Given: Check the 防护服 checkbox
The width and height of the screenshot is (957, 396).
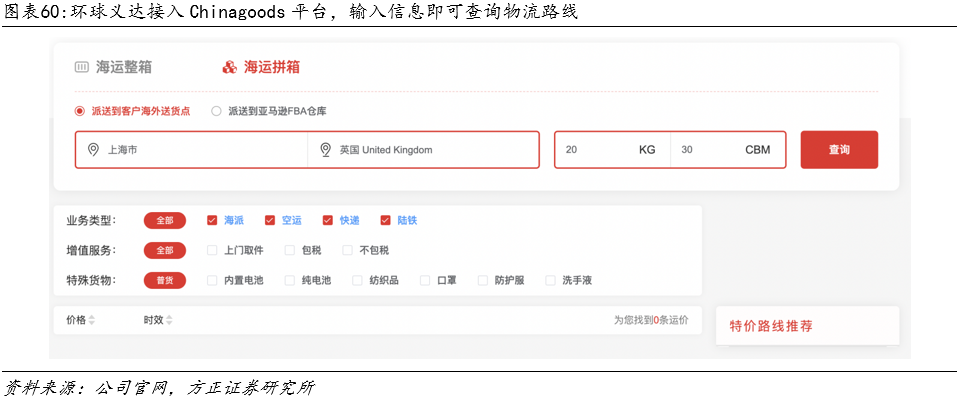Looking at the screenshot, I should coord(483,281).
